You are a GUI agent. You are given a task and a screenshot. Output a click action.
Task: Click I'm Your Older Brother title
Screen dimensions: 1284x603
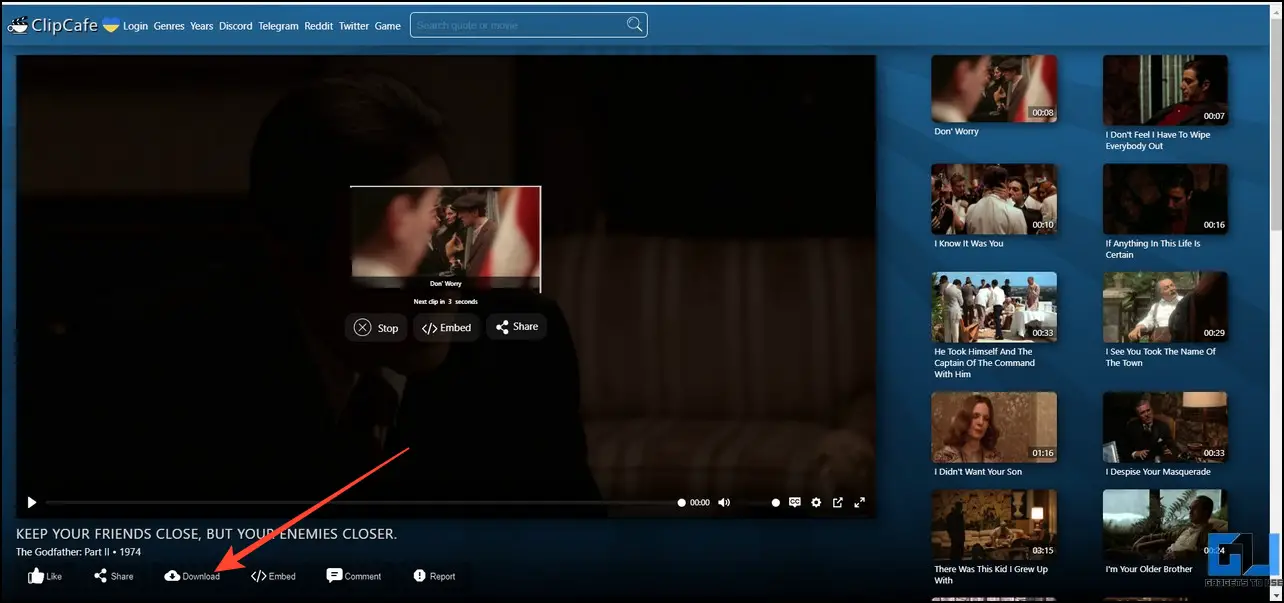1149,569
